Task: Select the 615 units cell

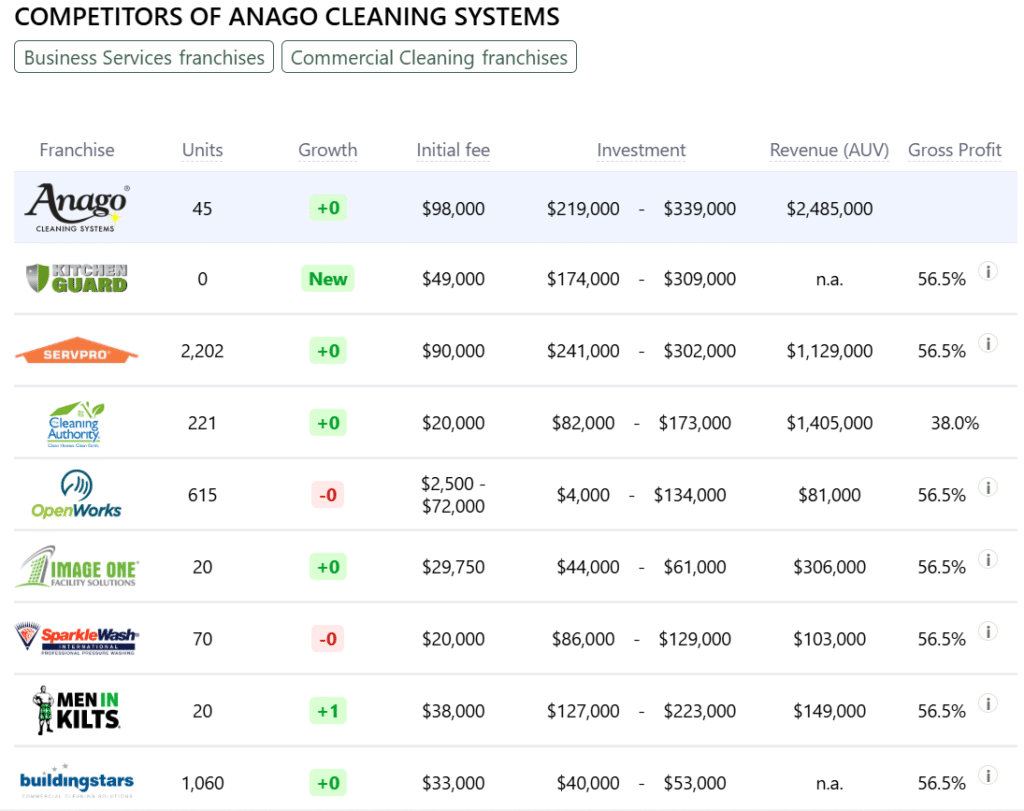Action: tap(202, 495)
